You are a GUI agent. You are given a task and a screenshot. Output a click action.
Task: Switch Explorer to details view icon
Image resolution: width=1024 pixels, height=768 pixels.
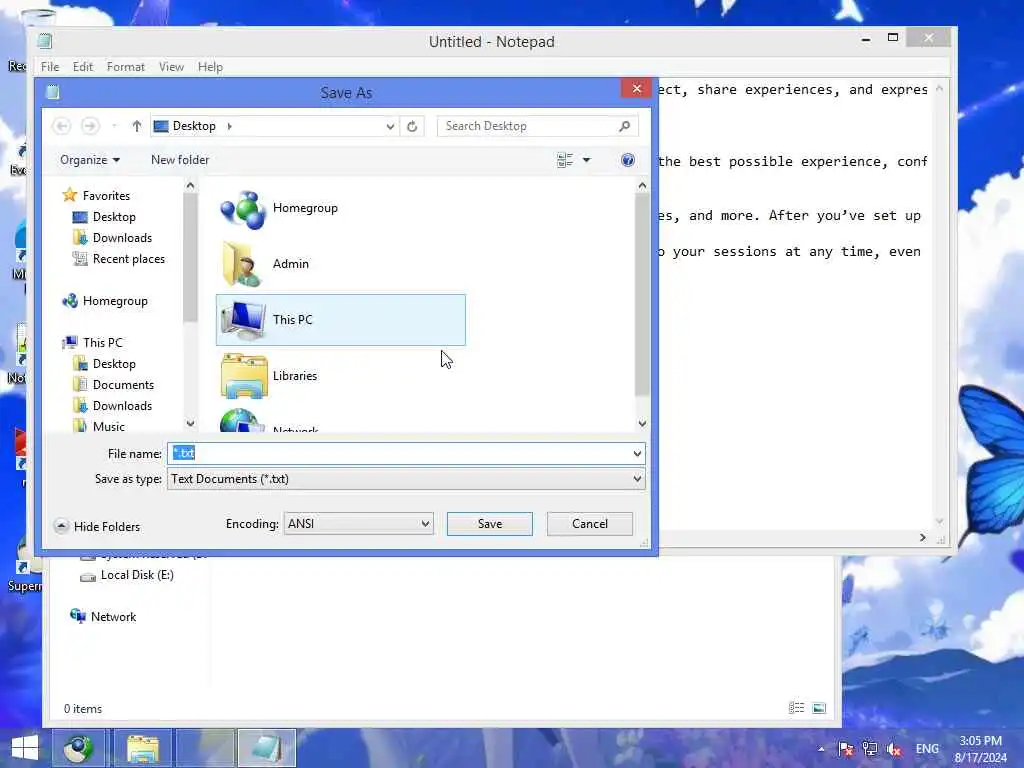pyautogui.click(x=797, y=708)
